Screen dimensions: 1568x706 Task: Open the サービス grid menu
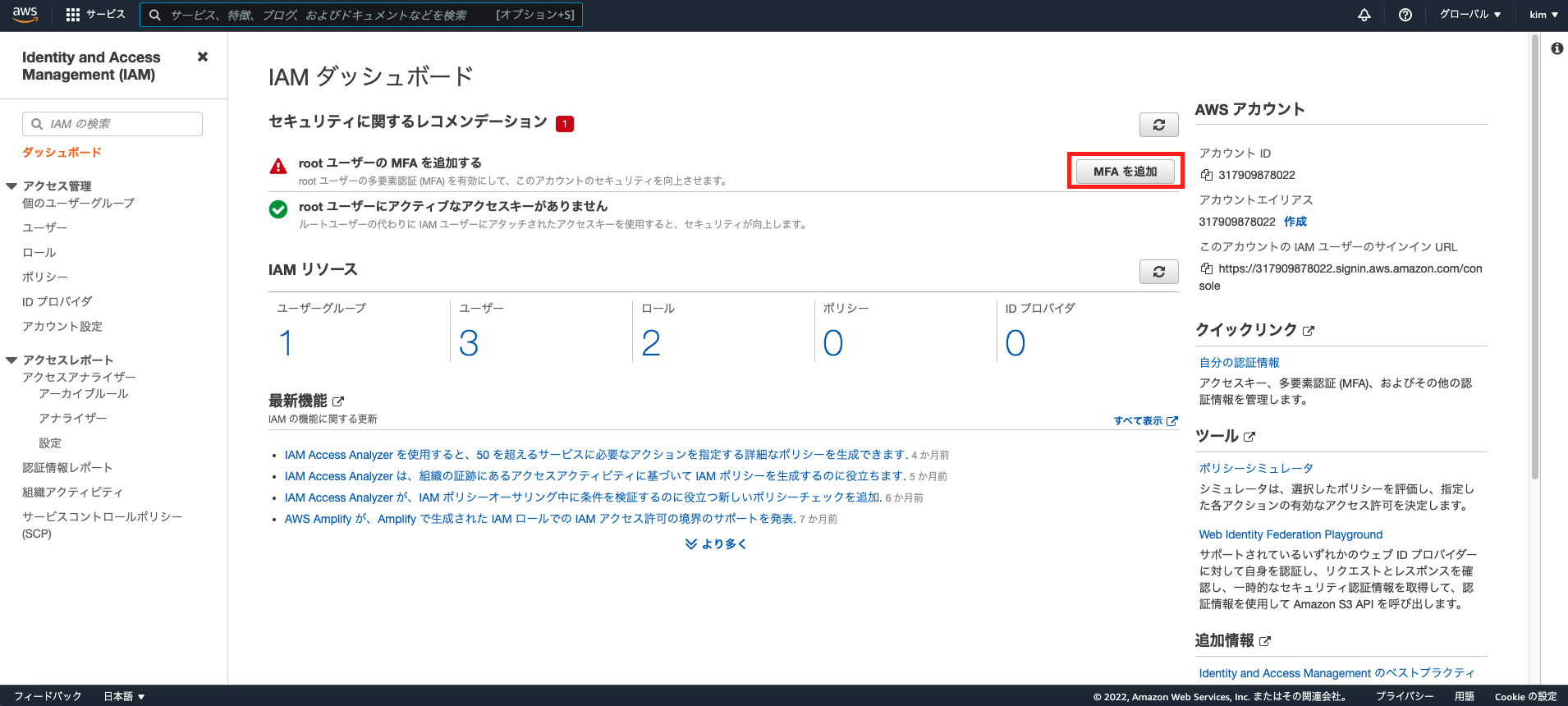coord(95,15)
